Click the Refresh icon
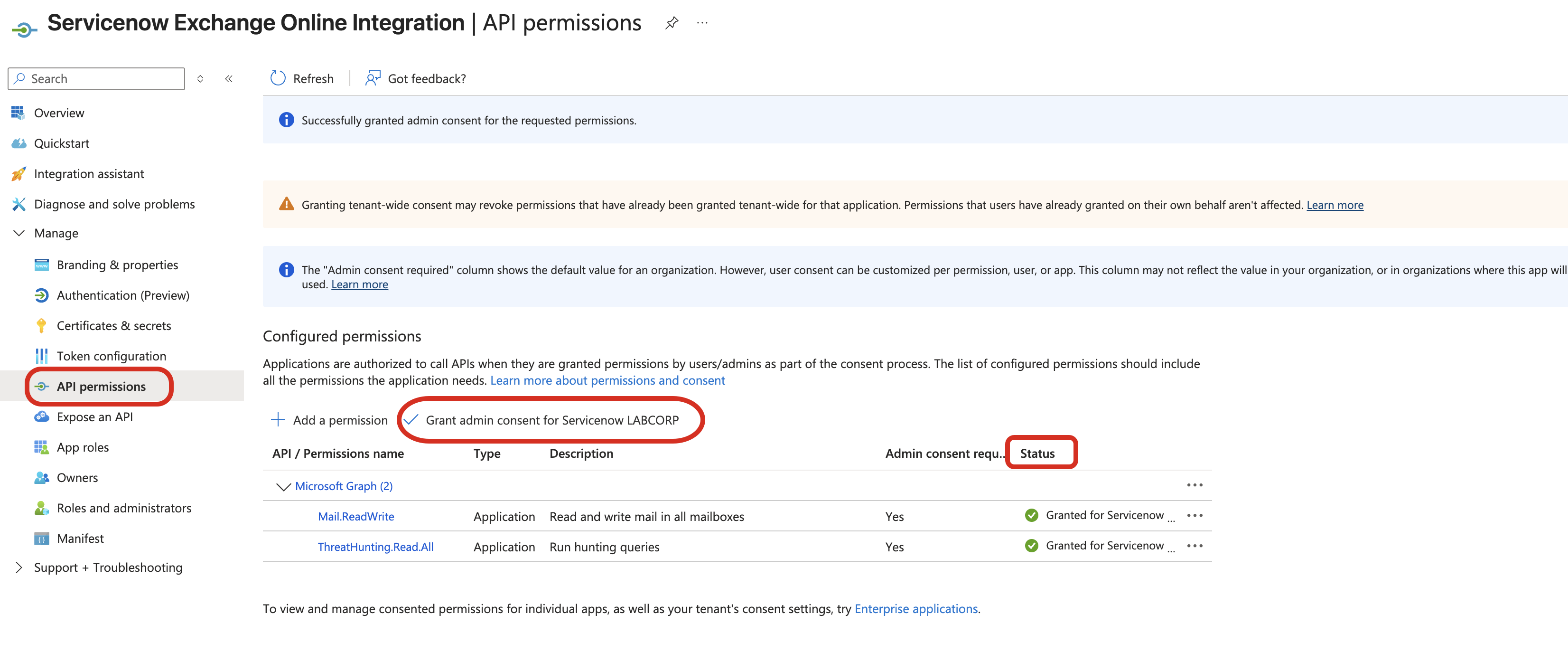The image size is (1568, 662). point(278,78)
